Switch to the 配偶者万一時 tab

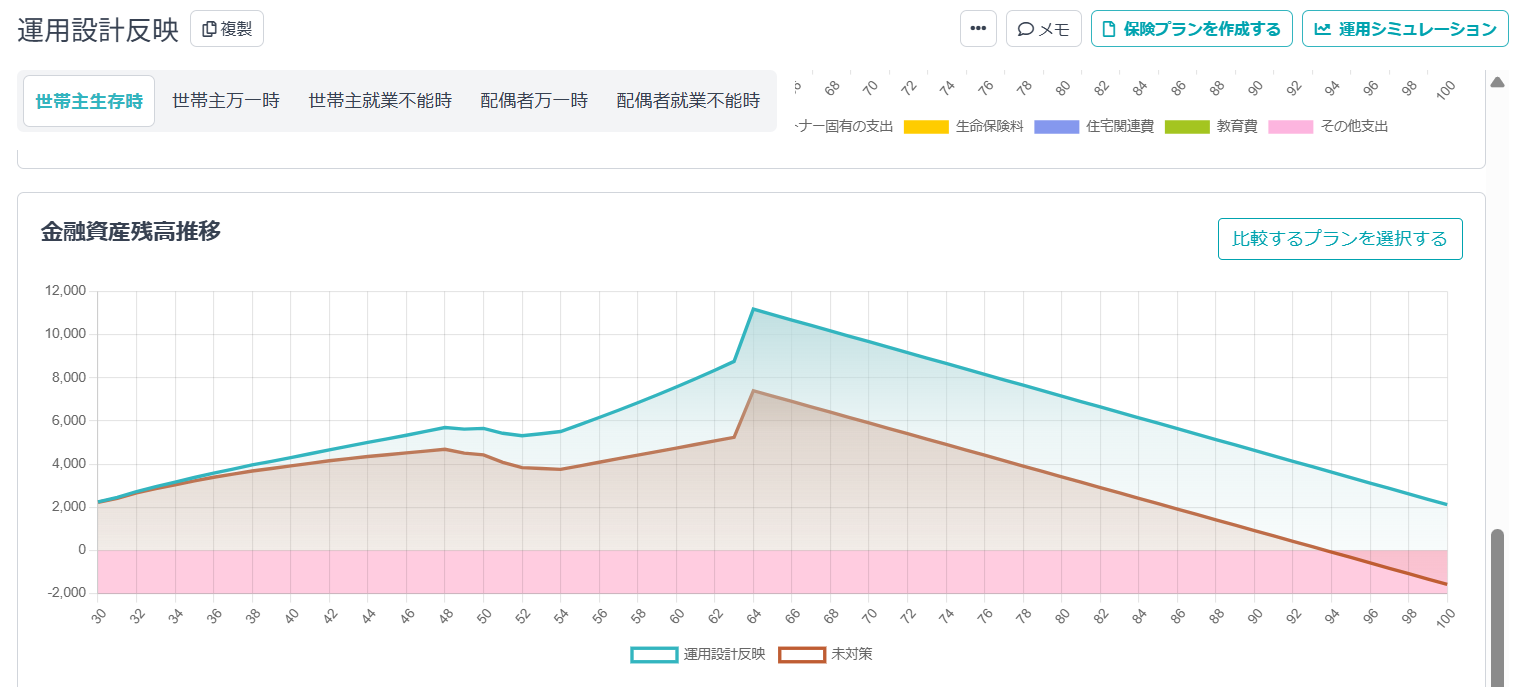(534, 101)
